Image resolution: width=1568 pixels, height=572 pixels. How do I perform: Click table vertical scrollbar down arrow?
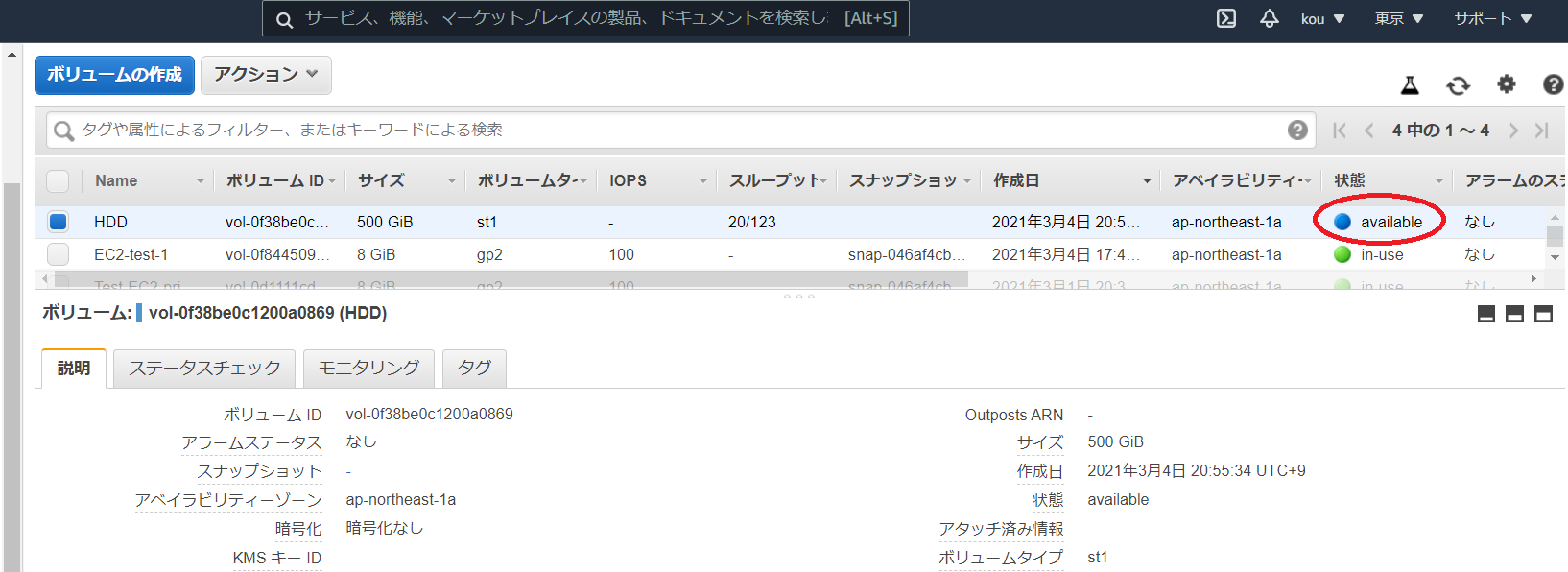click(1555, 257)
